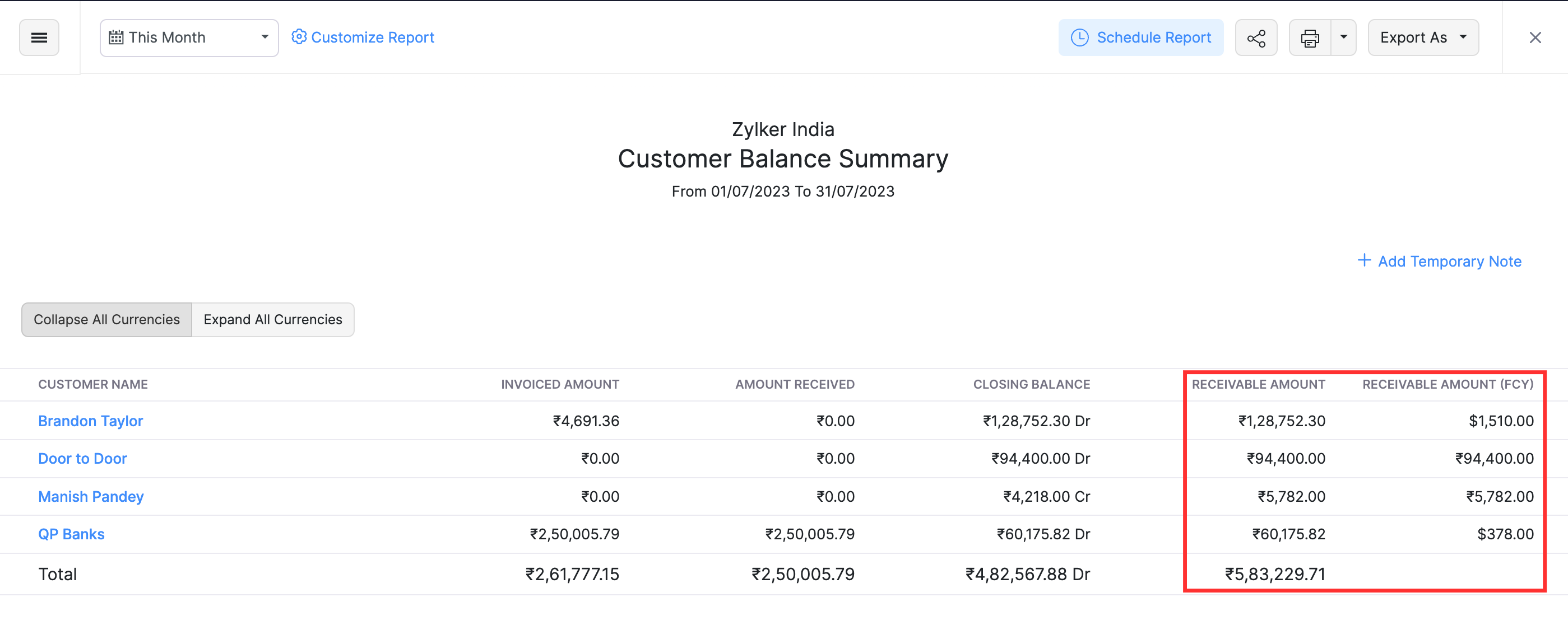Click the gear icon beside Customize Report
Image resolution: width=1568 pixels, height=625 pixels.
coord(298,36)
